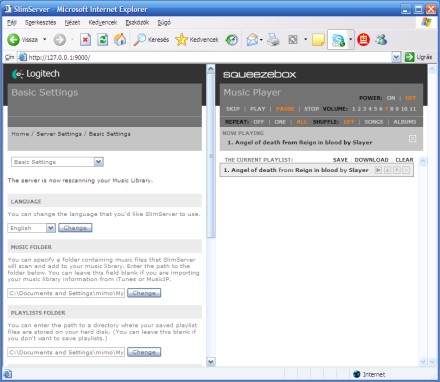The width and height of the screenshot is (440, 382).
Task: Set repeat to OFF
Action: [258, 122]
